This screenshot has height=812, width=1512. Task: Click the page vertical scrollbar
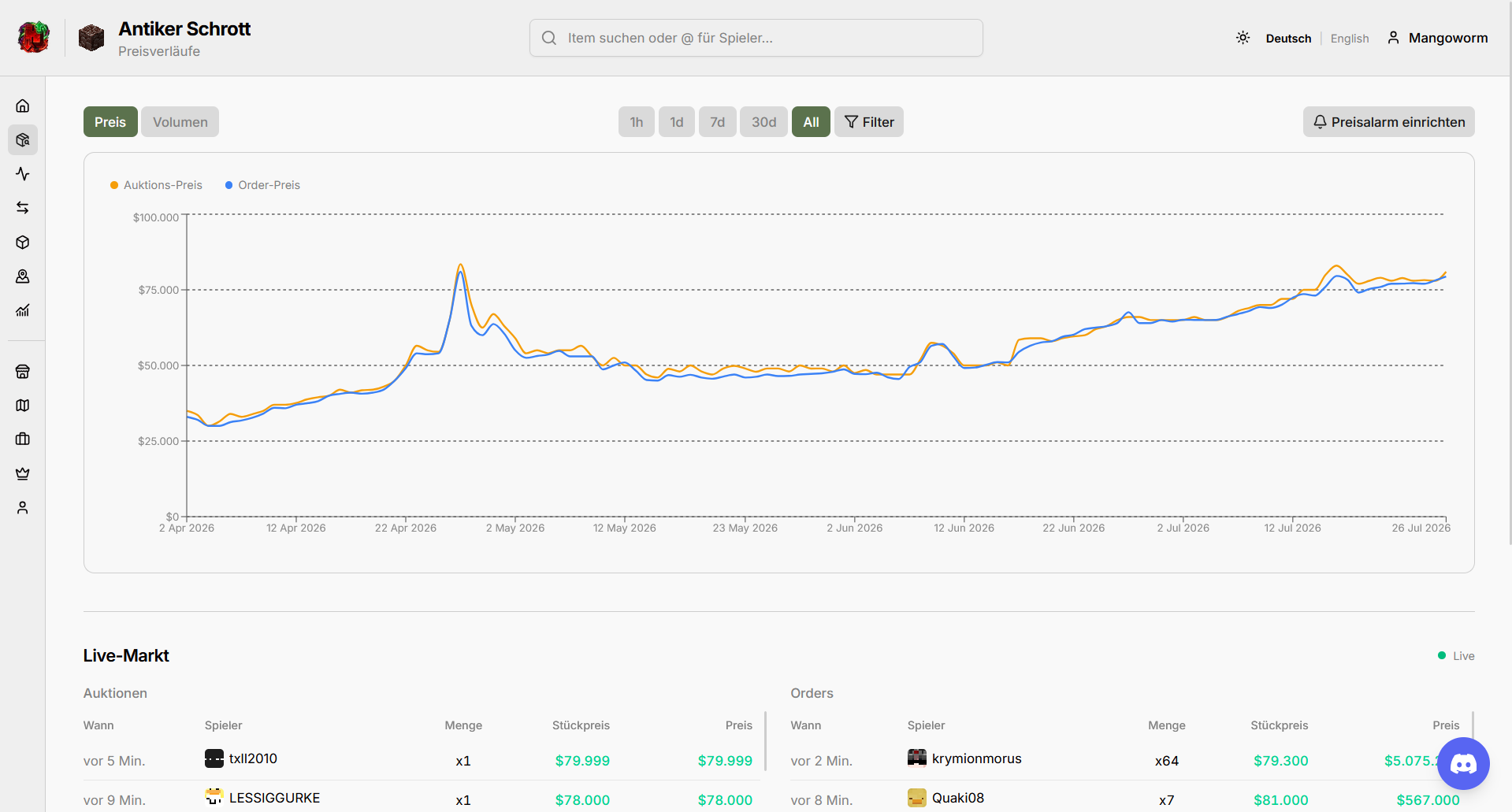(1510, 272)
